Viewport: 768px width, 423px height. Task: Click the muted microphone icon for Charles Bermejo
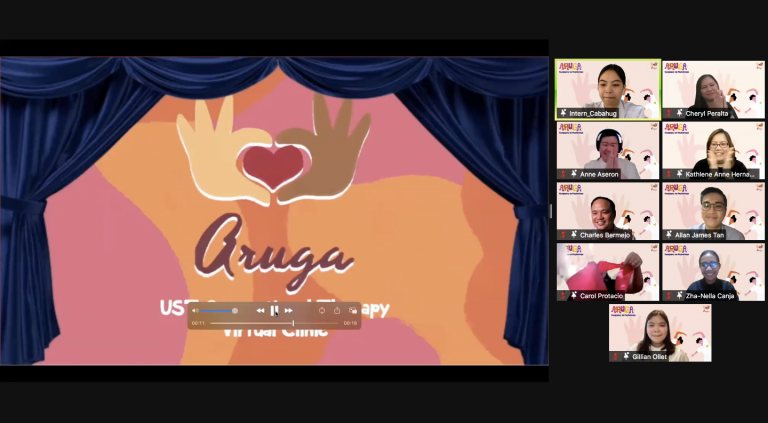point(563,235)
